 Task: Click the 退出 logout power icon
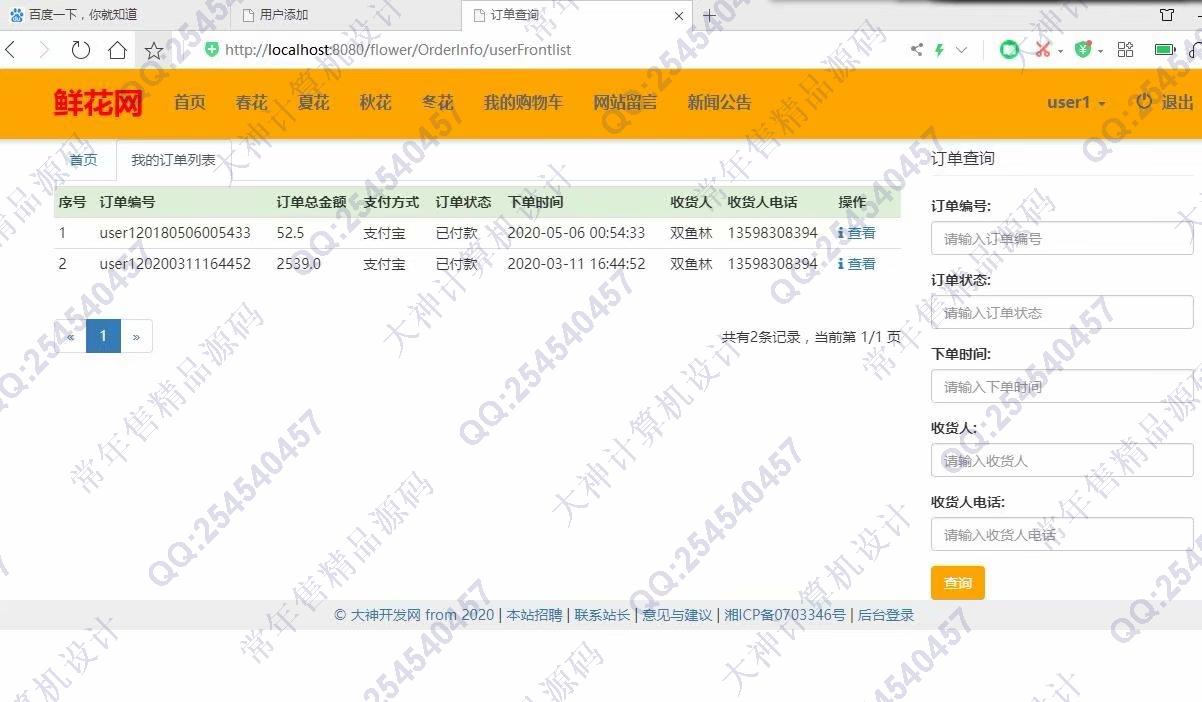(x=1145, y=102)
